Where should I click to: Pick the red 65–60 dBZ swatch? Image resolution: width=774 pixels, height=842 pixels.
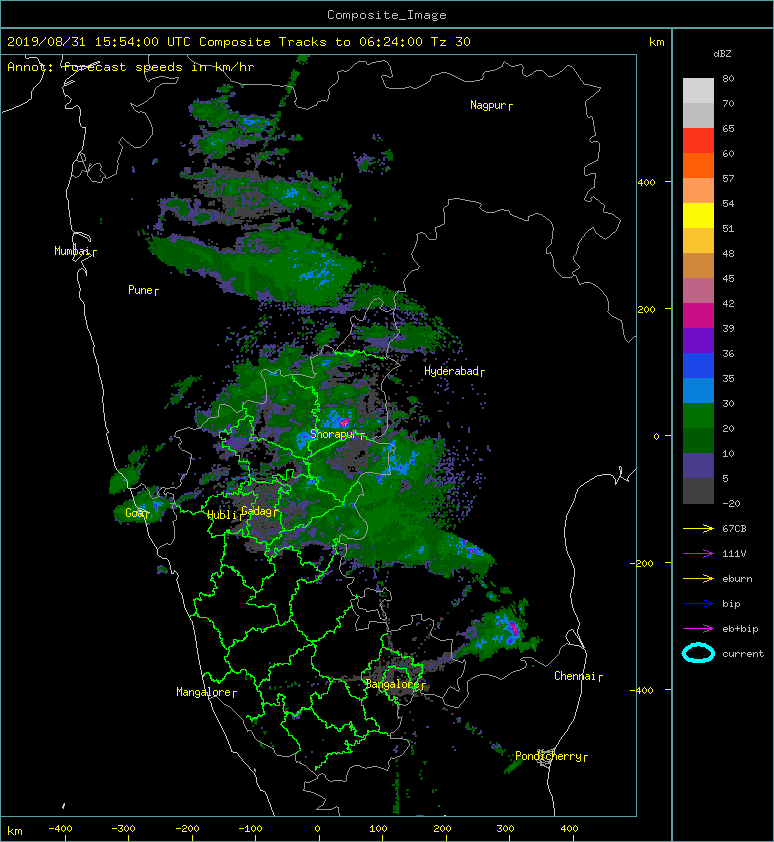pos(698,141)
